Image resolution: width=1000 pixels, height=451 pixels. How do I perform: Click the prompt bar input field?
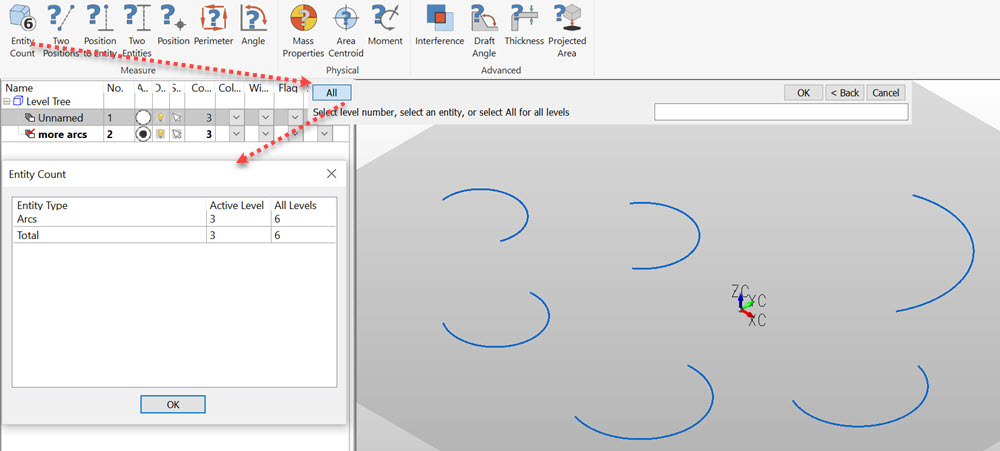(x=781, y=112)
